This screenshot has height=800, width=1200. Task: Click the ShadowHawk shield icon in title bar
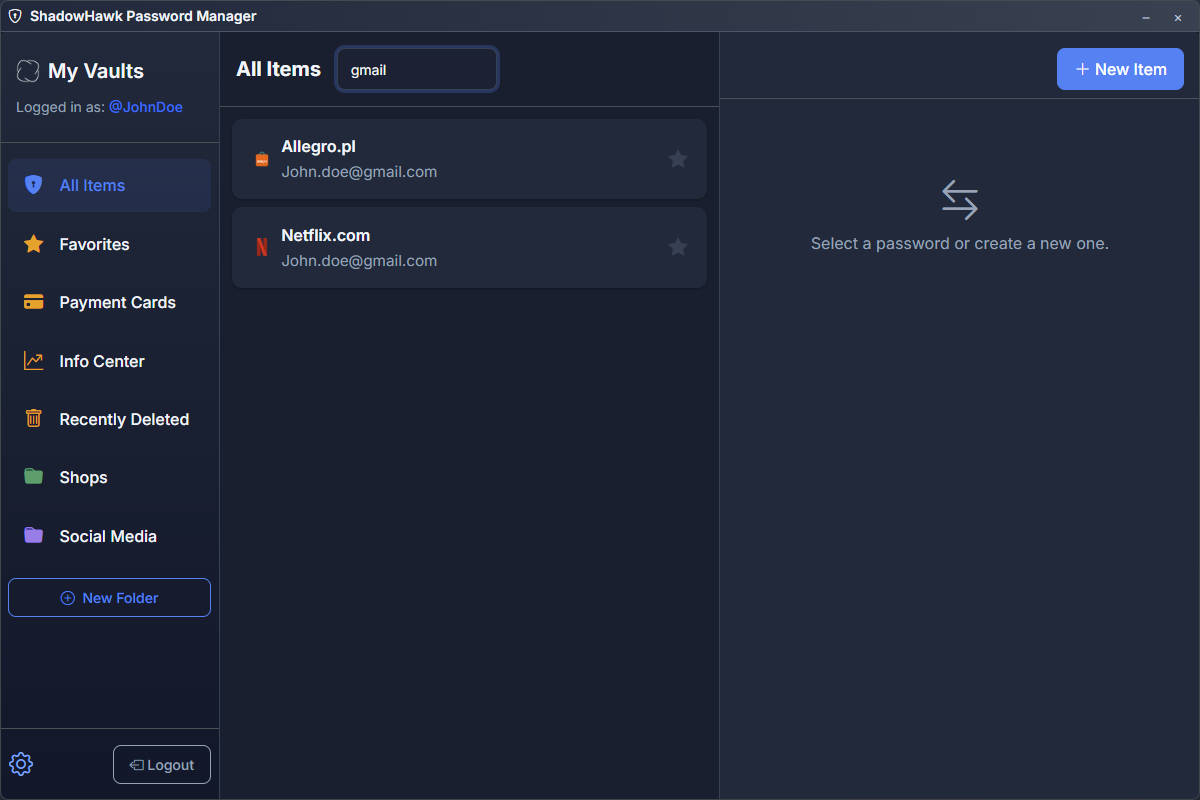(15, 16)
